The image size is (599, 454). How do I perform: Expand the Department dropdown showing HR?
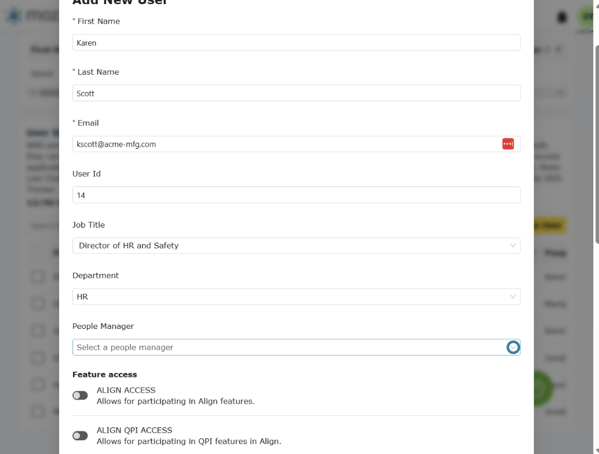[296, 297]
